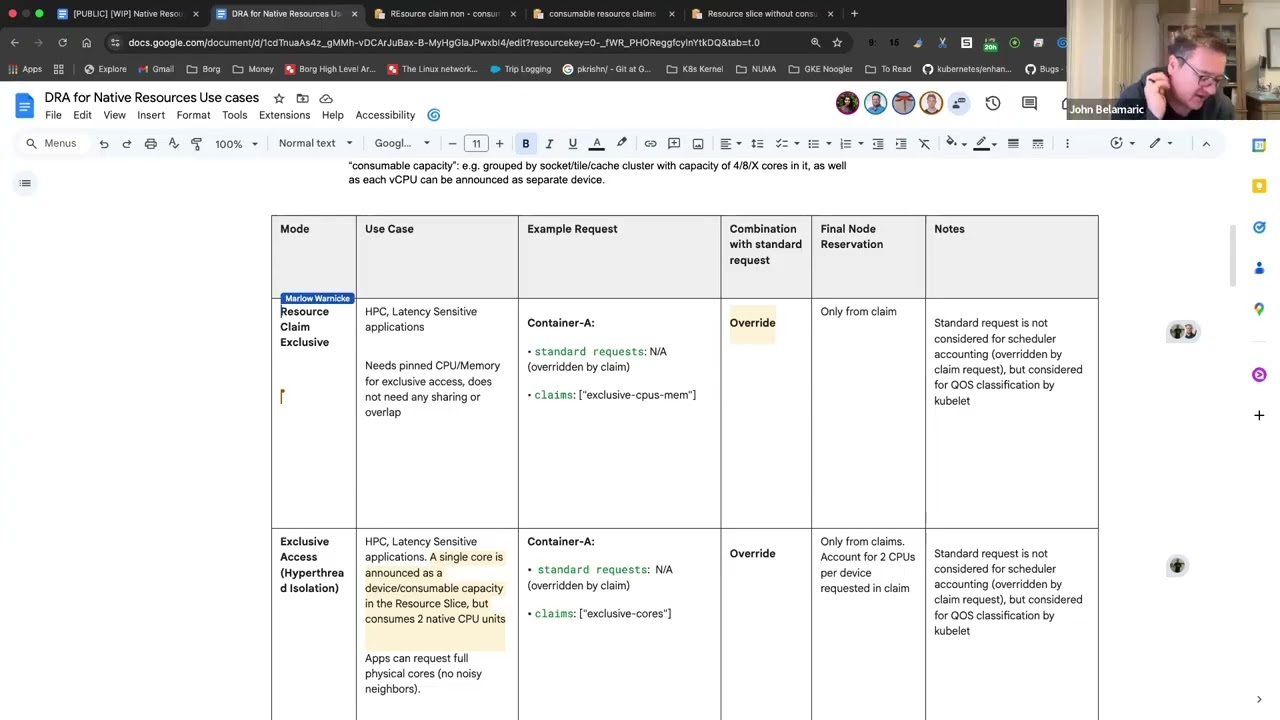The width and height of the screenshot is (1280, 720).
Task: Open Google Keep in the side panel
Action: coord(1259,186)
